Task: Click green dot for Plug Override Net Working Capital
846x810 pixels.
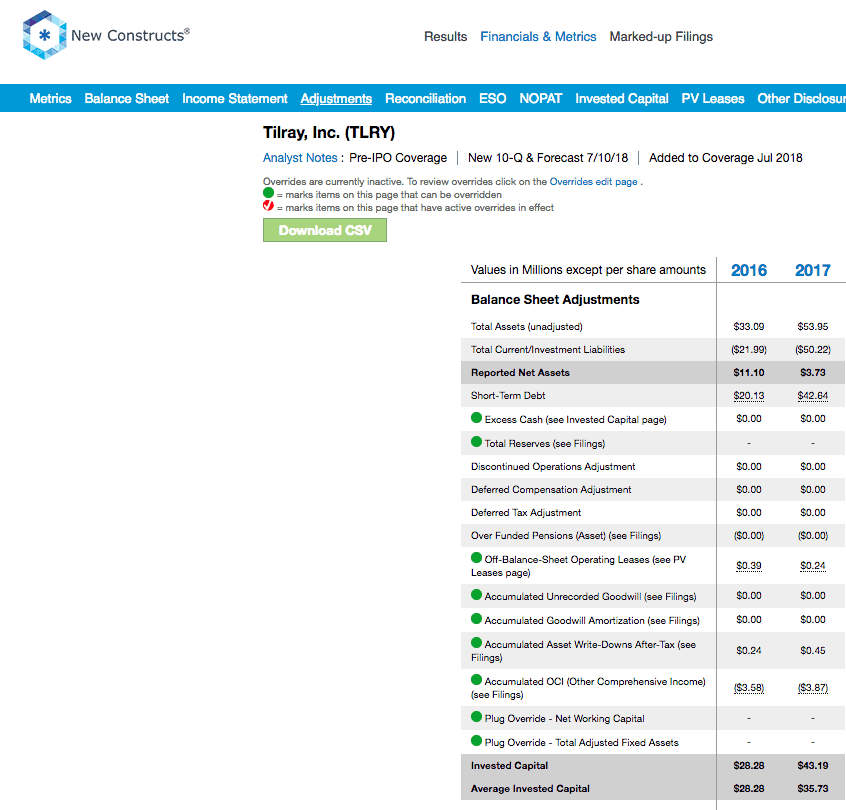Action: pyautogui.click(x=476, y=717)
